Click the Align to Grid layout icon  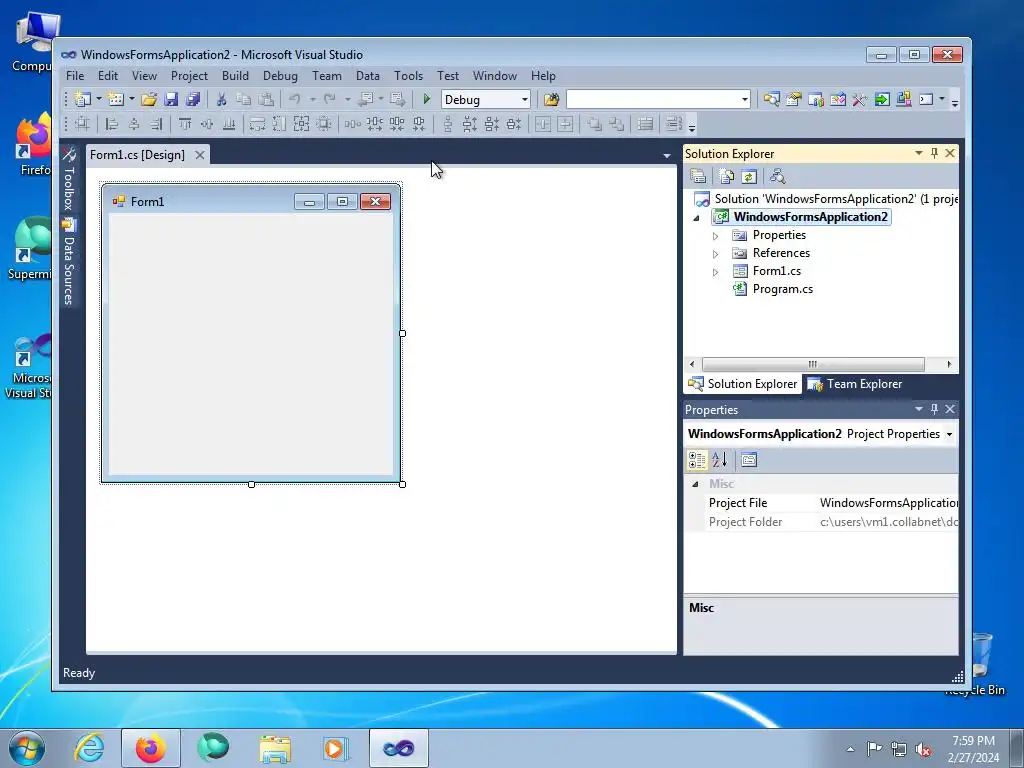pos(82,123)
